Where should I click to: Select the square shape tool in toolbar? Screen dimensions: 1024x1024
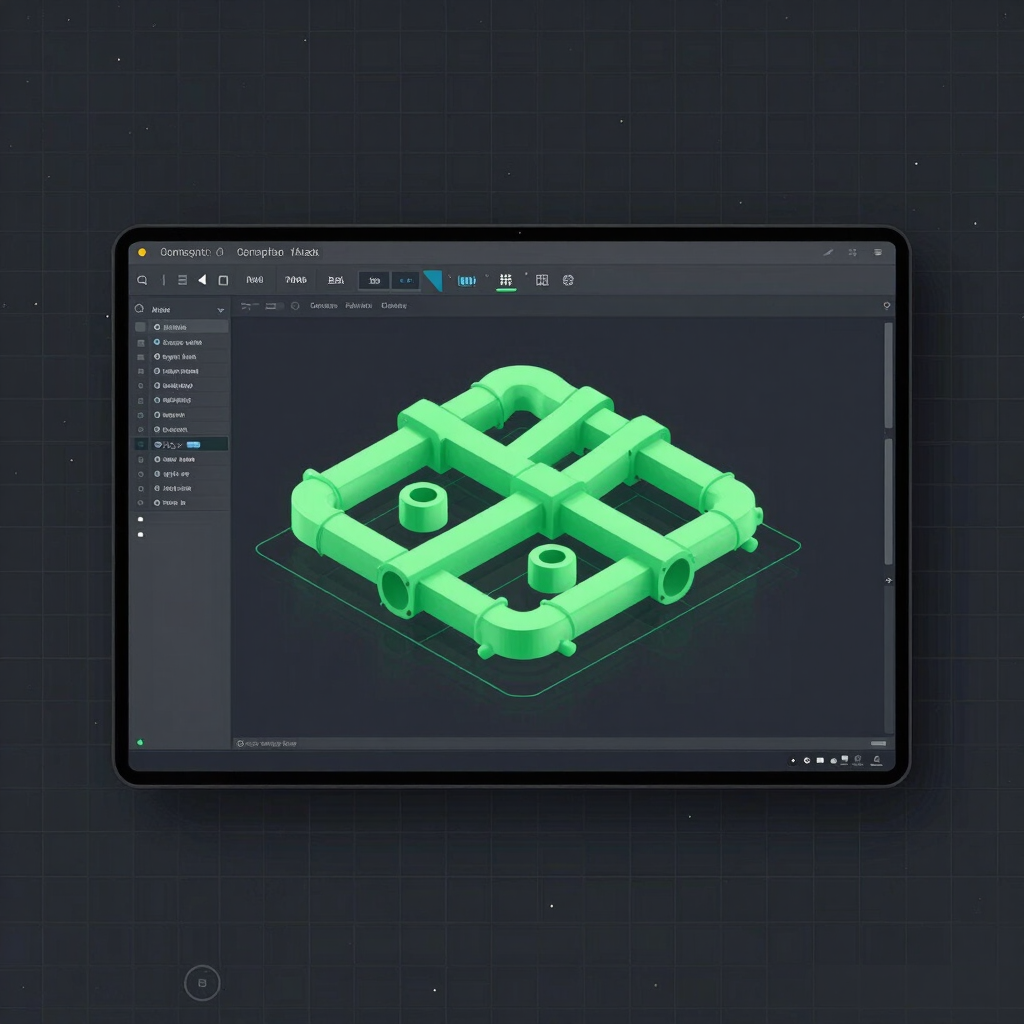click(223, 280)
